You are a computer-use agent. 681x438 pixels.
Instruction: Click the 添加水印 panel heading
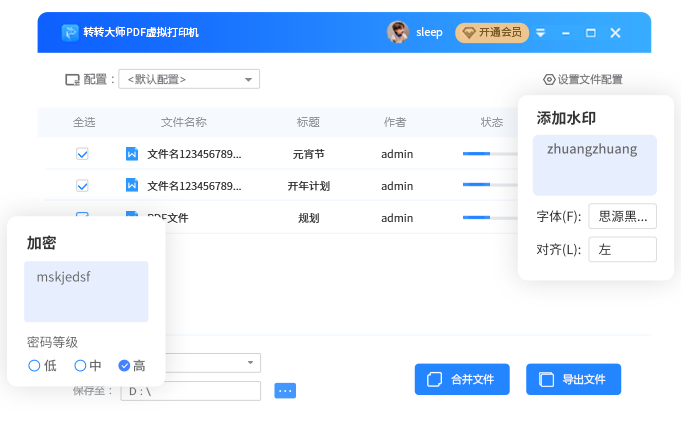pyautogui.click(x=566, y=118)
